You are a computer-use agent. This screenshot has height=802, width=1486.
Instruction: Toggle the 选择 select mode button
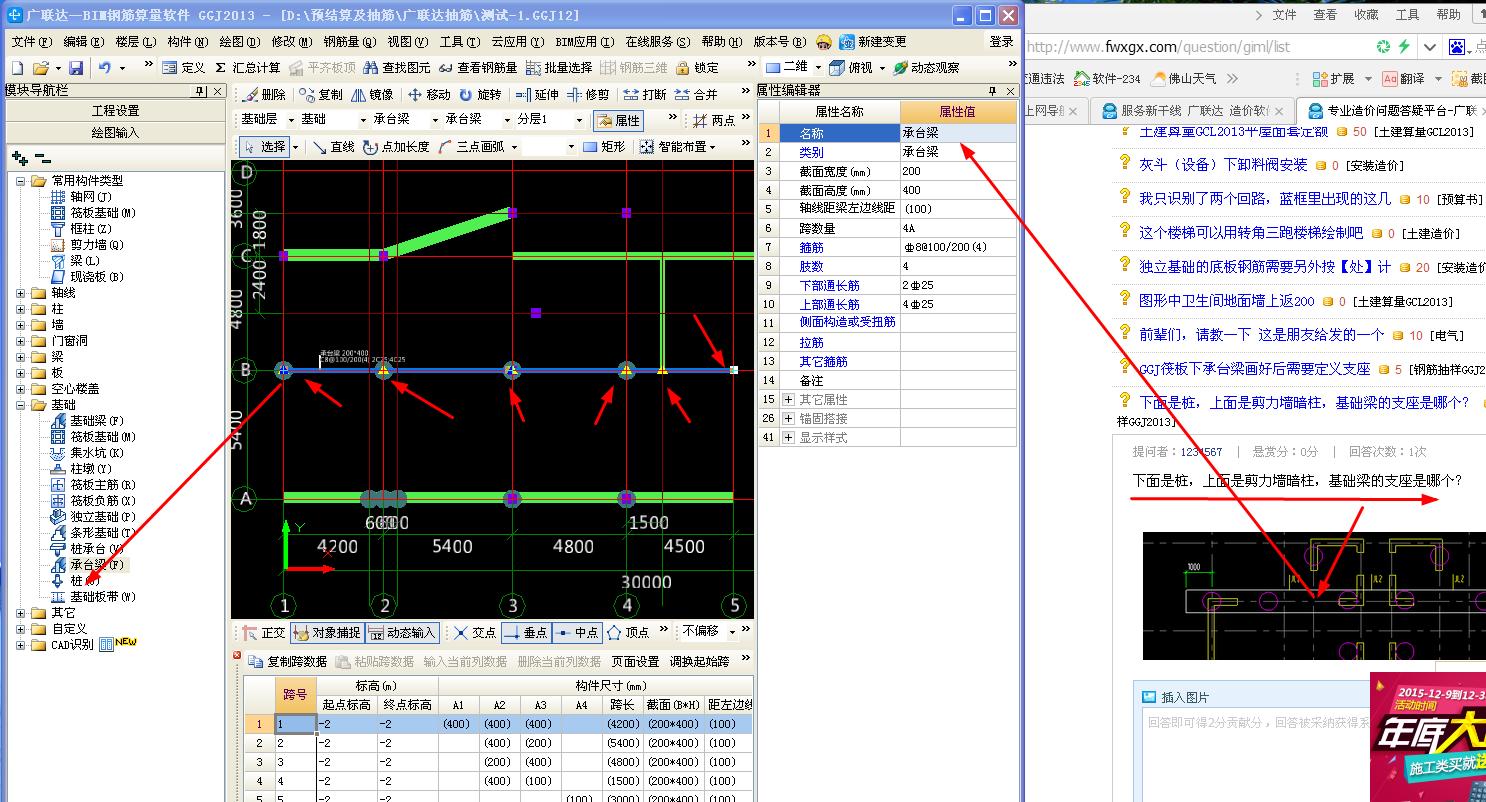click(265, 146)
